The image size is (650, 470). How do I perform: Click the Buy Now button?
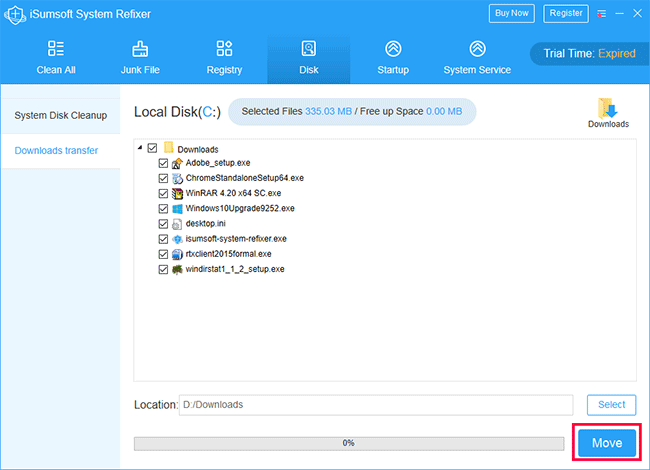(x=512, y=13)
